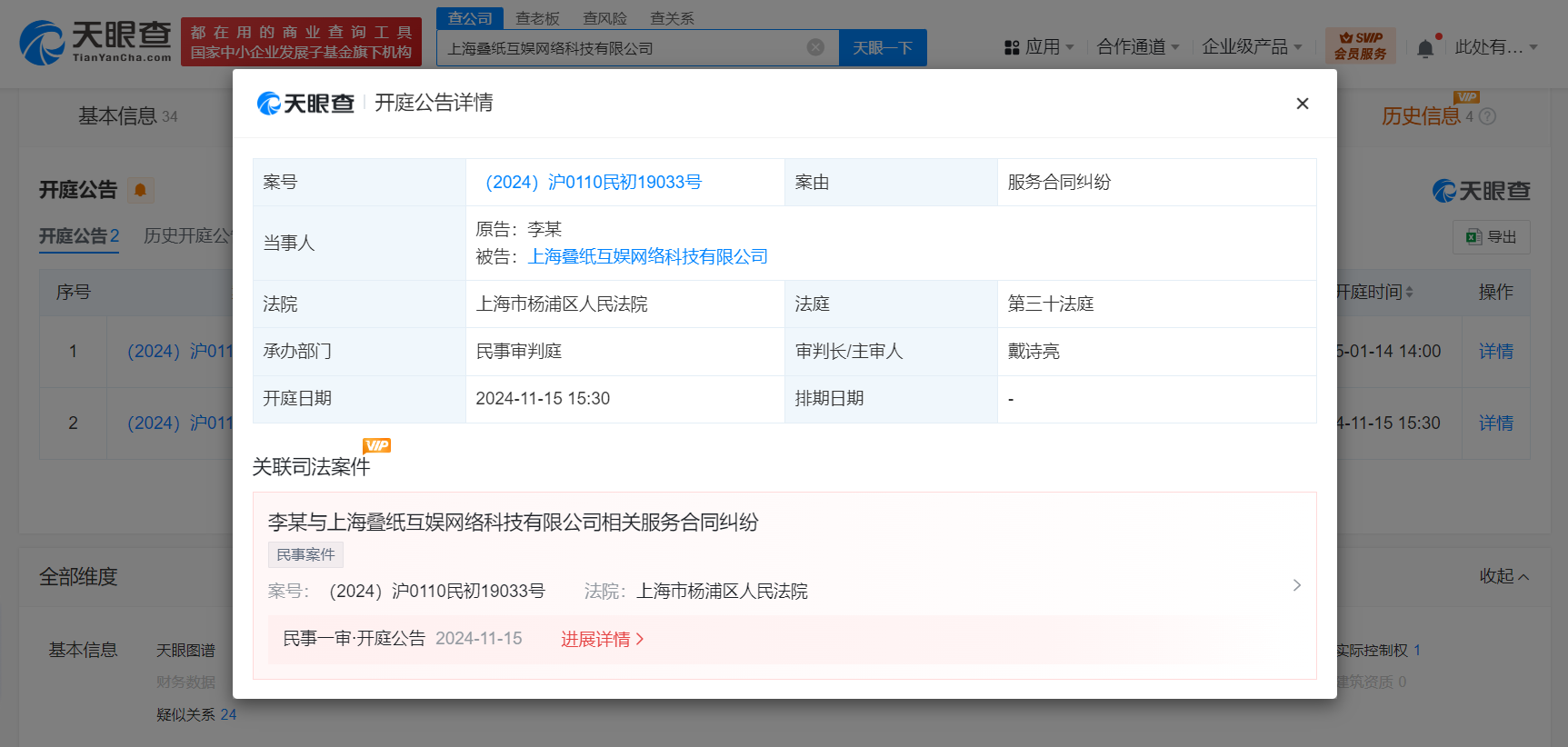1568x747 pixels.
Task: Click the 导出 Excel export button
Action: [1491, 237]
